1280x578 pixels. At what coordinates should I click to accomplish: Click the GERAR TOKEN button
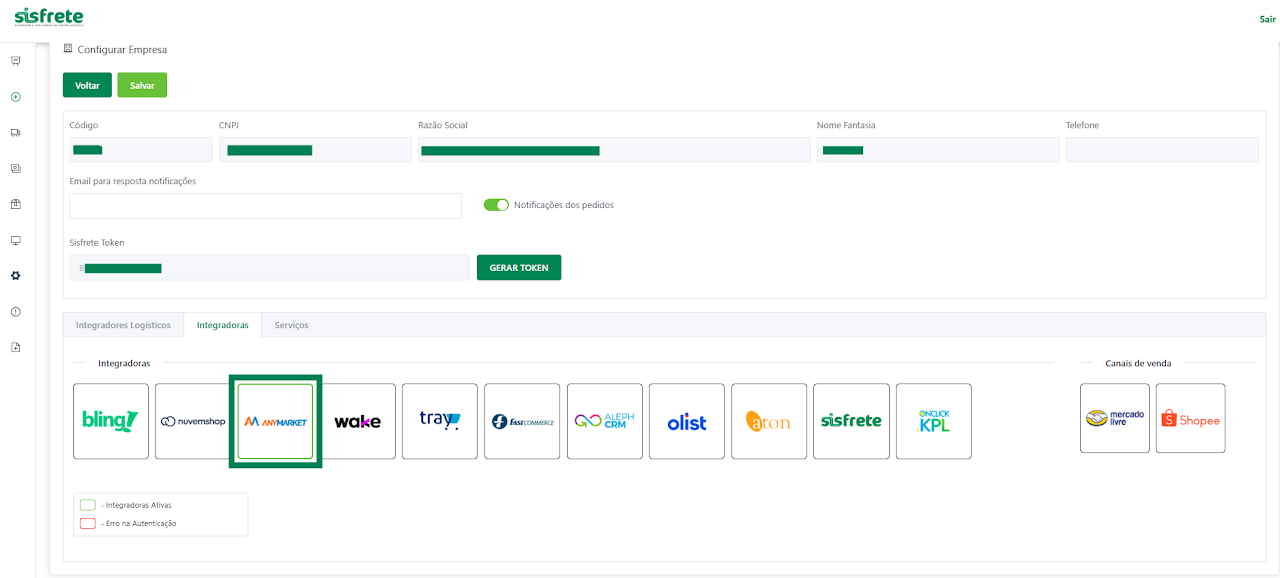[x=519, y=267]
